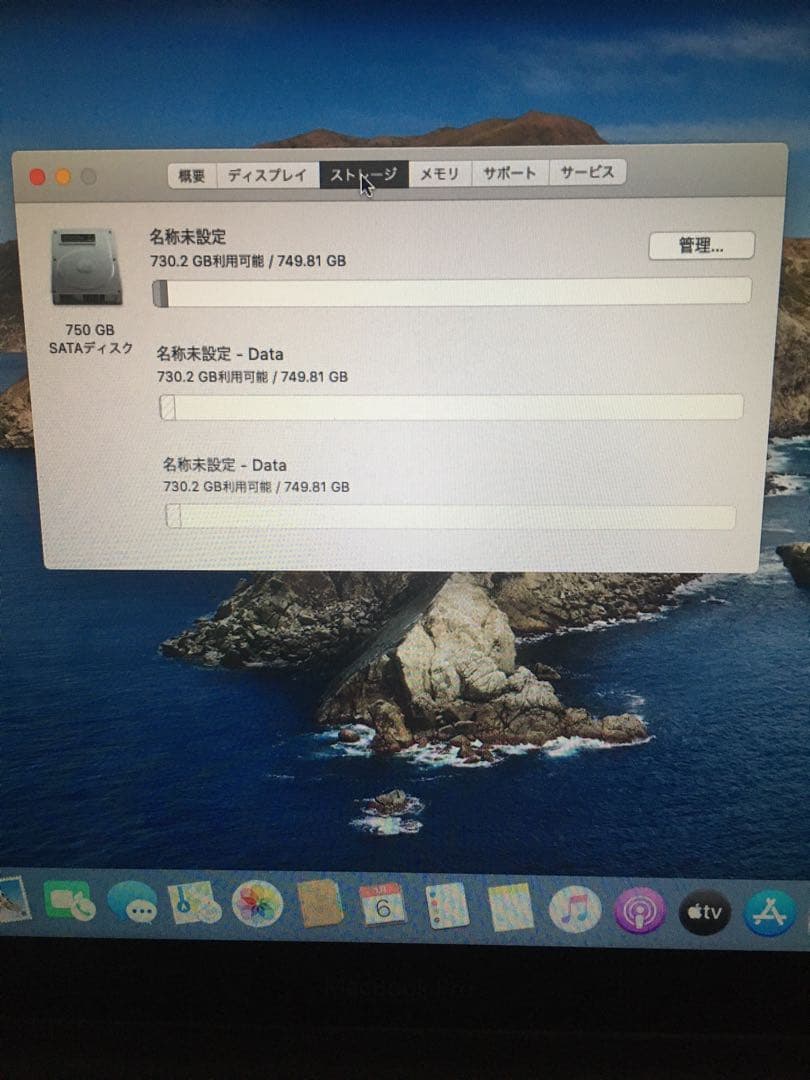Launch the Music app
The height and width of the screenshot is (1080, 810).
(x=572, y=908)
